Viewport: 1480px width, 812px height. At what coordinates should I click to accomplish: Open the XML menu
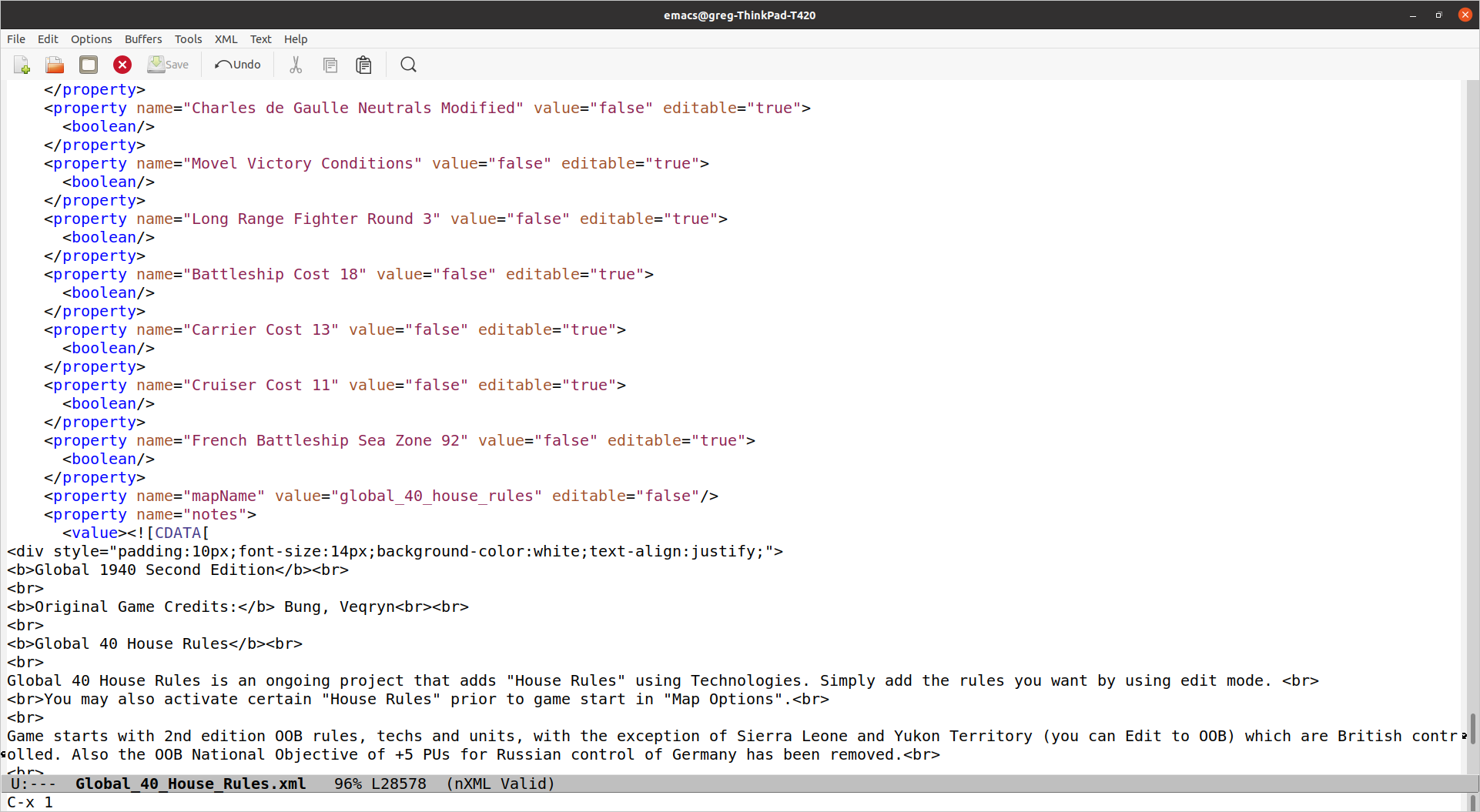point(226,39)
